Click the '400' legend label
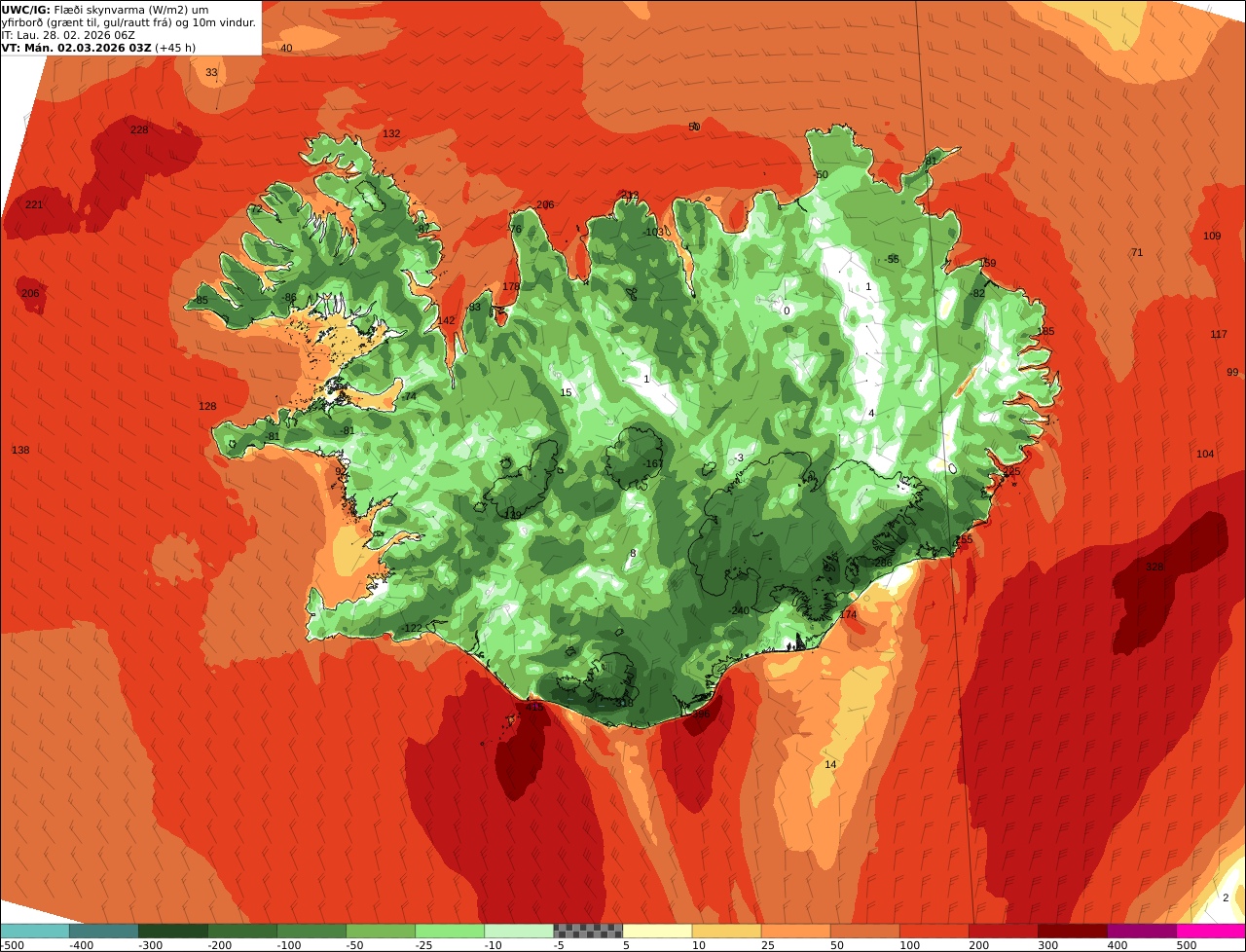The height and width of the screenshot is (952, 1246). pyautogui.click(x=1118, y=945)
